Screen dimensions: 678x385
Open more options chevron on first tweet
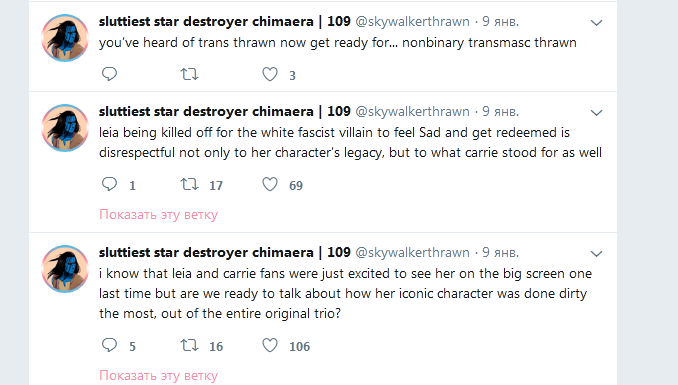(x=596, y=22)
